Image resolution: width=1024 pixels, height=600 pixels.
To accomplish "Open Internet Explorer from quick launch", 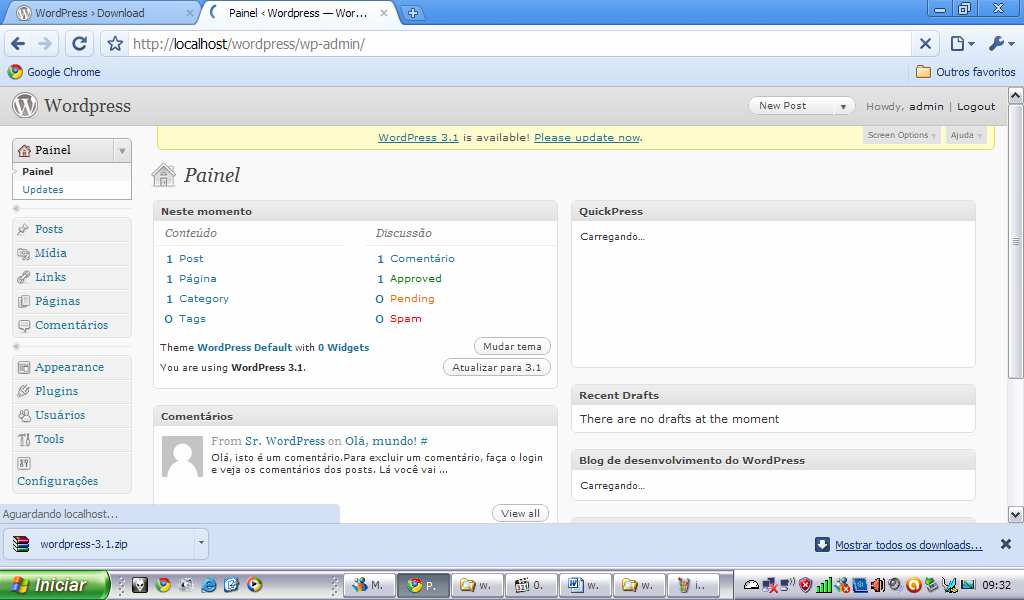I will pyautogui.click(x=209, y=585).
